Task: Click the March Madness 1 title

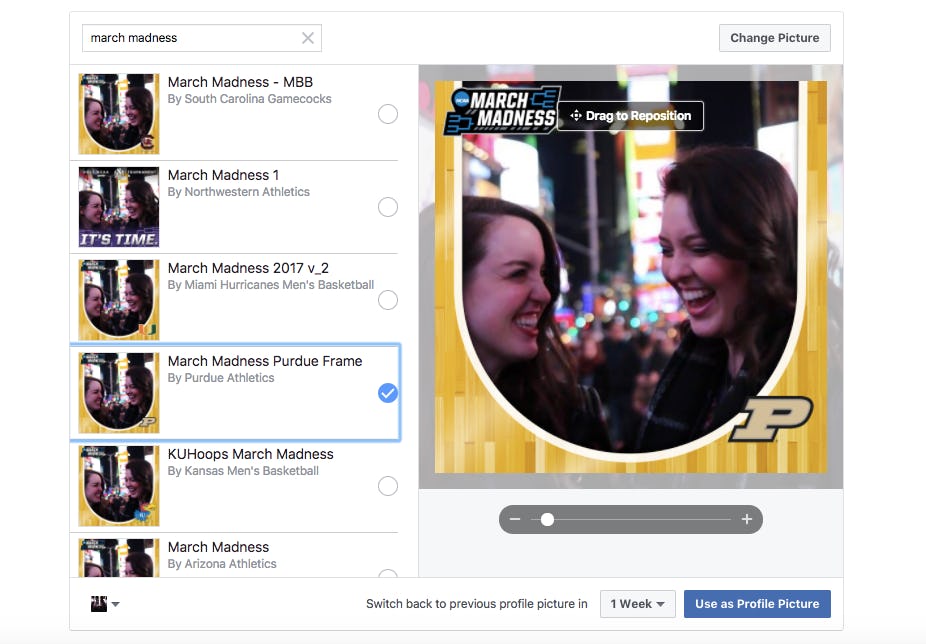Action: coord(223,175)
